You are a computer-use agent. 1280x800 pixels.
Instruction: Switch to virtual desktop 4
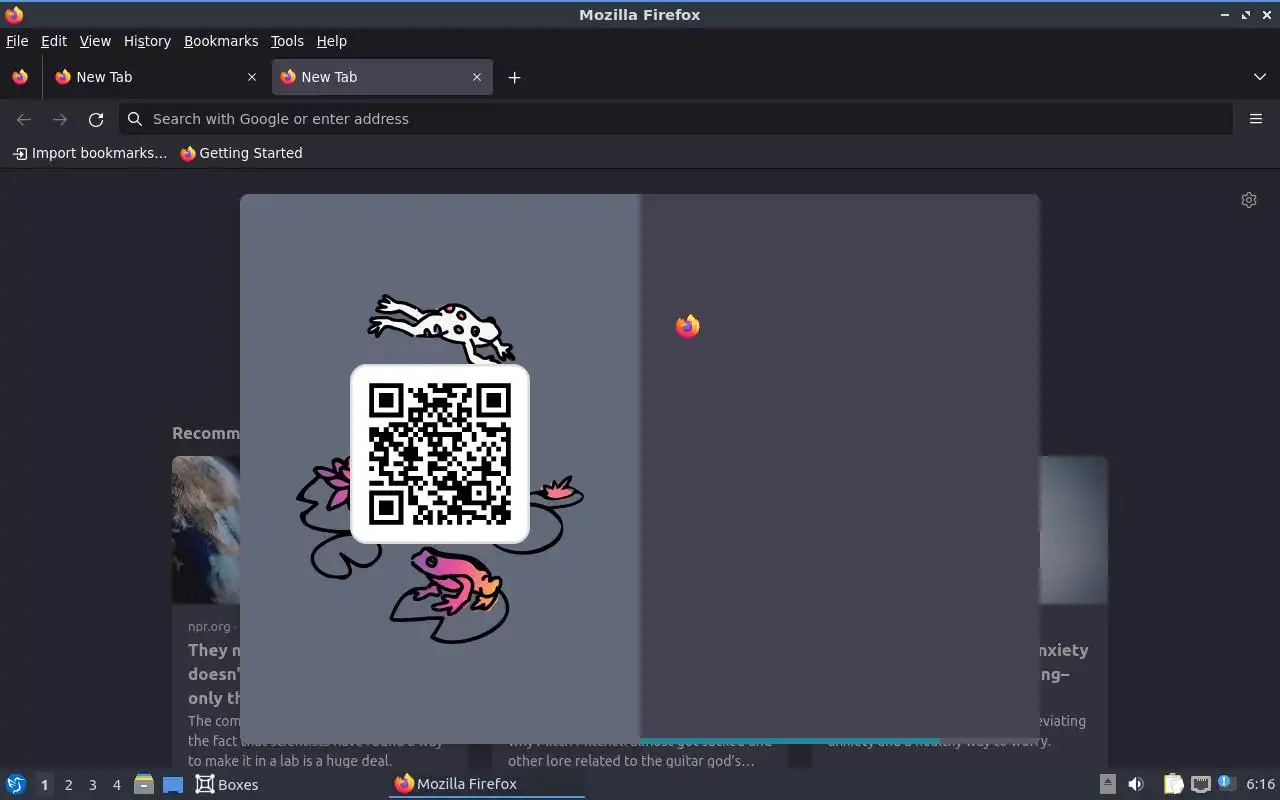click(x=116, y=785)
